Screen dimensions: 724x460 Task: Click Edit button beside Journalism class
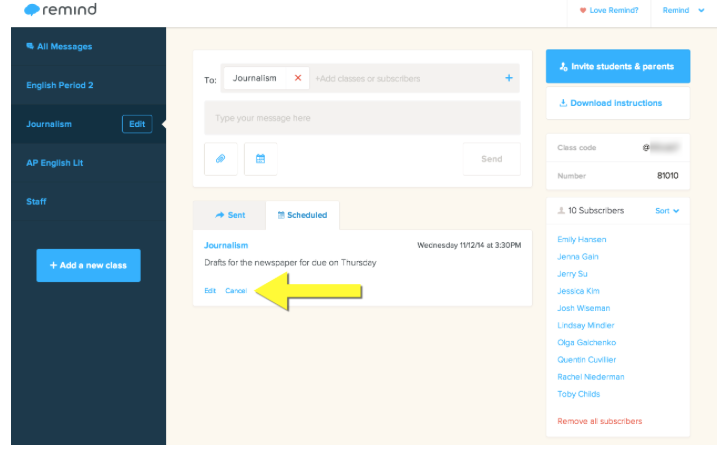[x=137, y=124]
